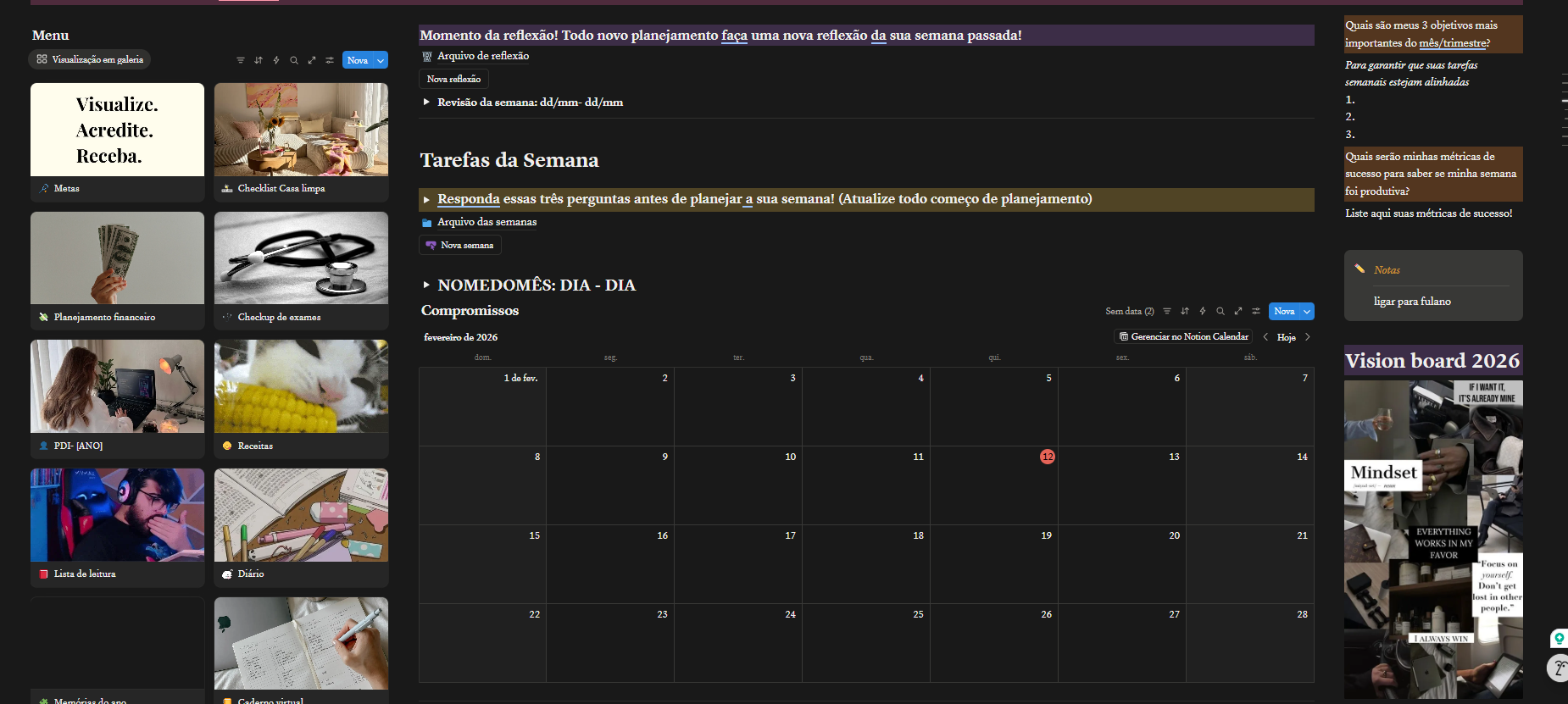Open filter options in the Menu gallery
Viewport: 1568px width, 704px height.
(241, 60)
